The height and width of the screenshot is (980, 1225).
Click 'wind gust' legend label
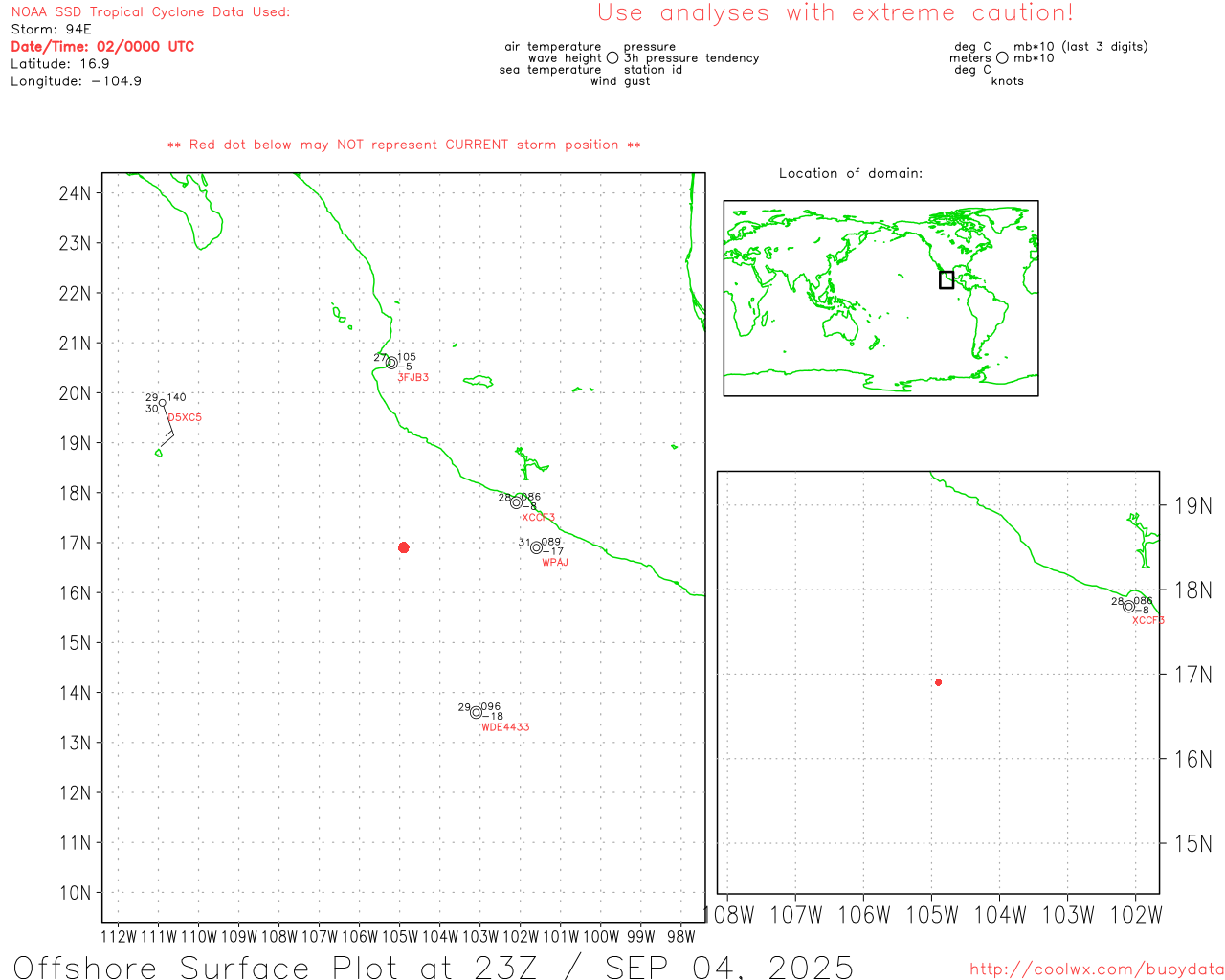tap(620, 81)
